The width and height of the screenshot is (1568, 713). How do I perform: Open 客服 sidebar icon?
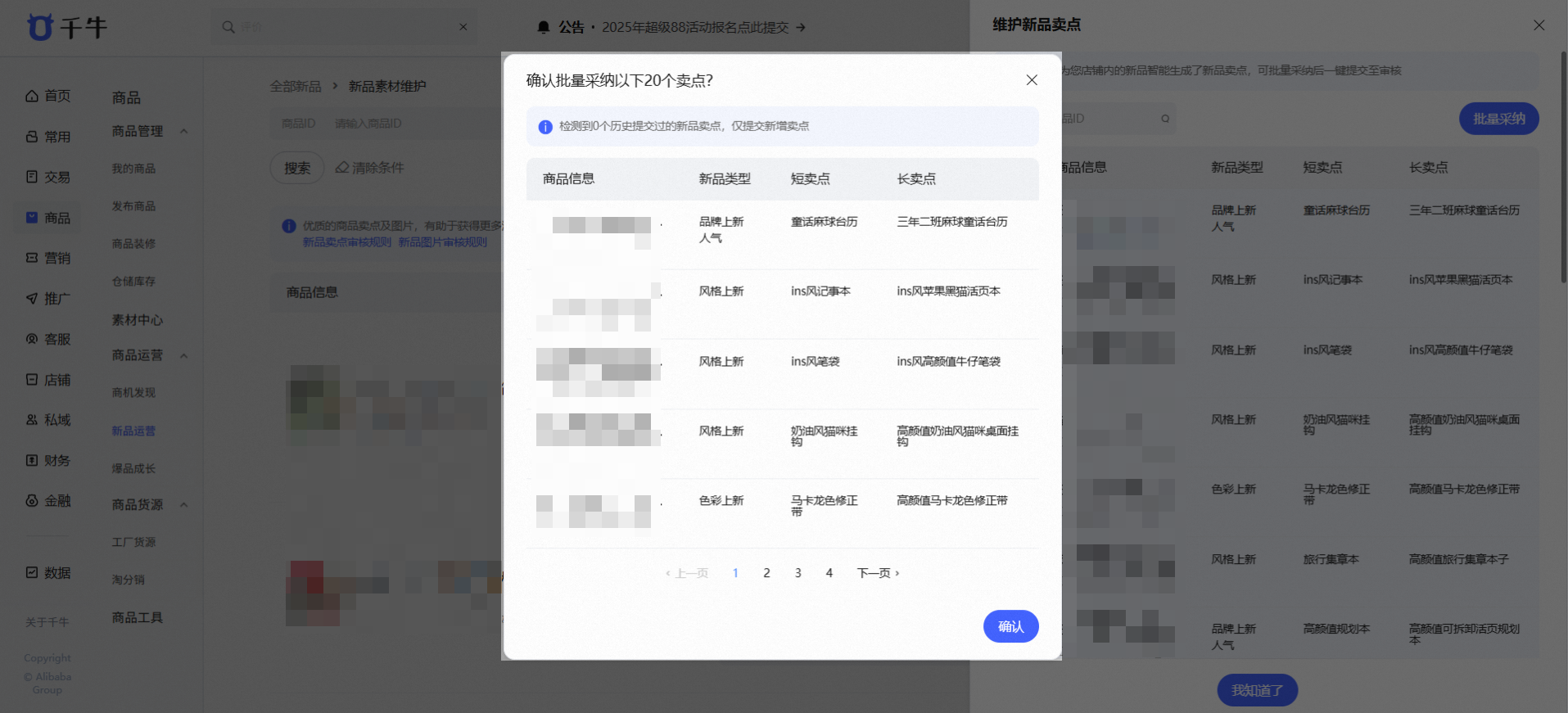pyautogui.click(x=32, y=339)
